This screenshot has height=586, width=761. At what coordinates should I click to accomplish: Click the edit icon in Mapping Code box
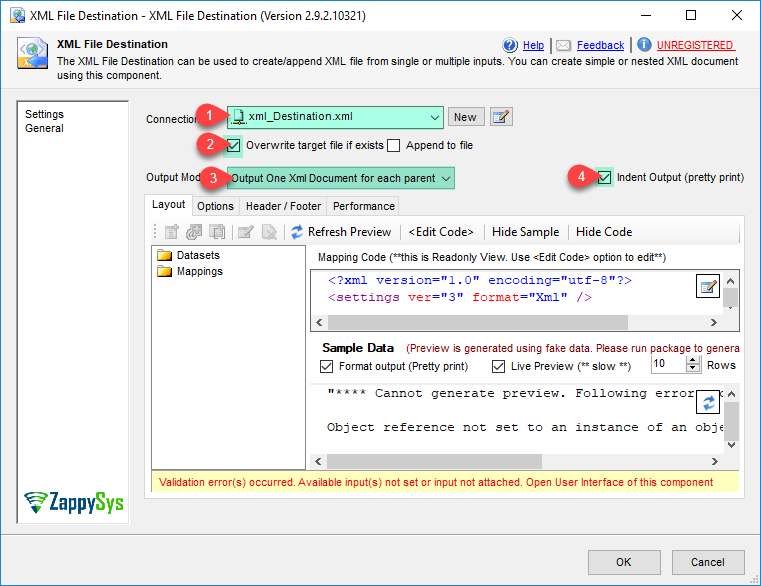click(x=708, y=287)
